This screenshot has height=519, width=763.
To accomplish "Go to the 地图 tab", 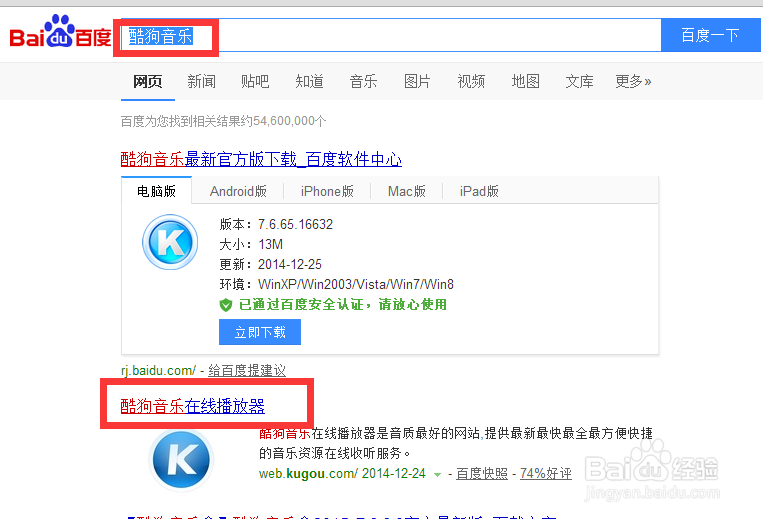I will coord(526,81).
